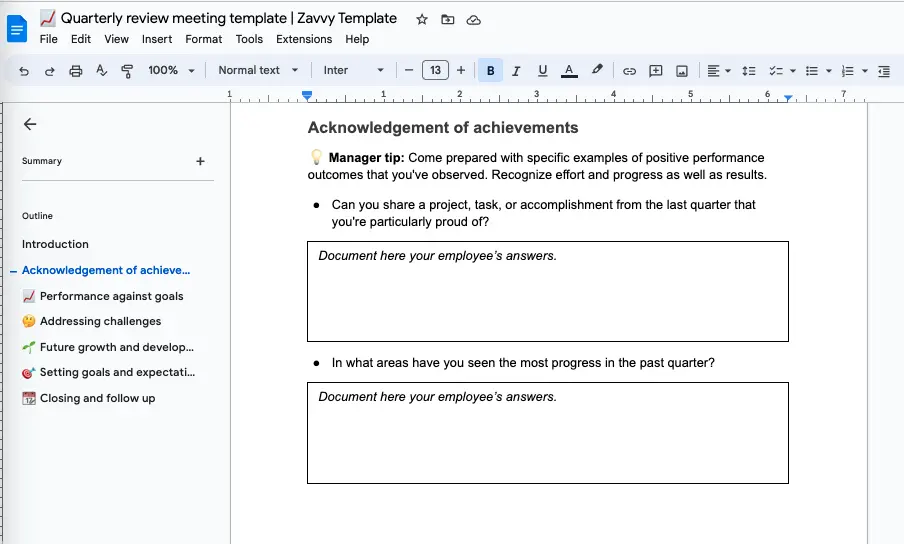904x544 pixels.
Task: Jump to Performance against goals section
Action: click(x=103, y=296)
